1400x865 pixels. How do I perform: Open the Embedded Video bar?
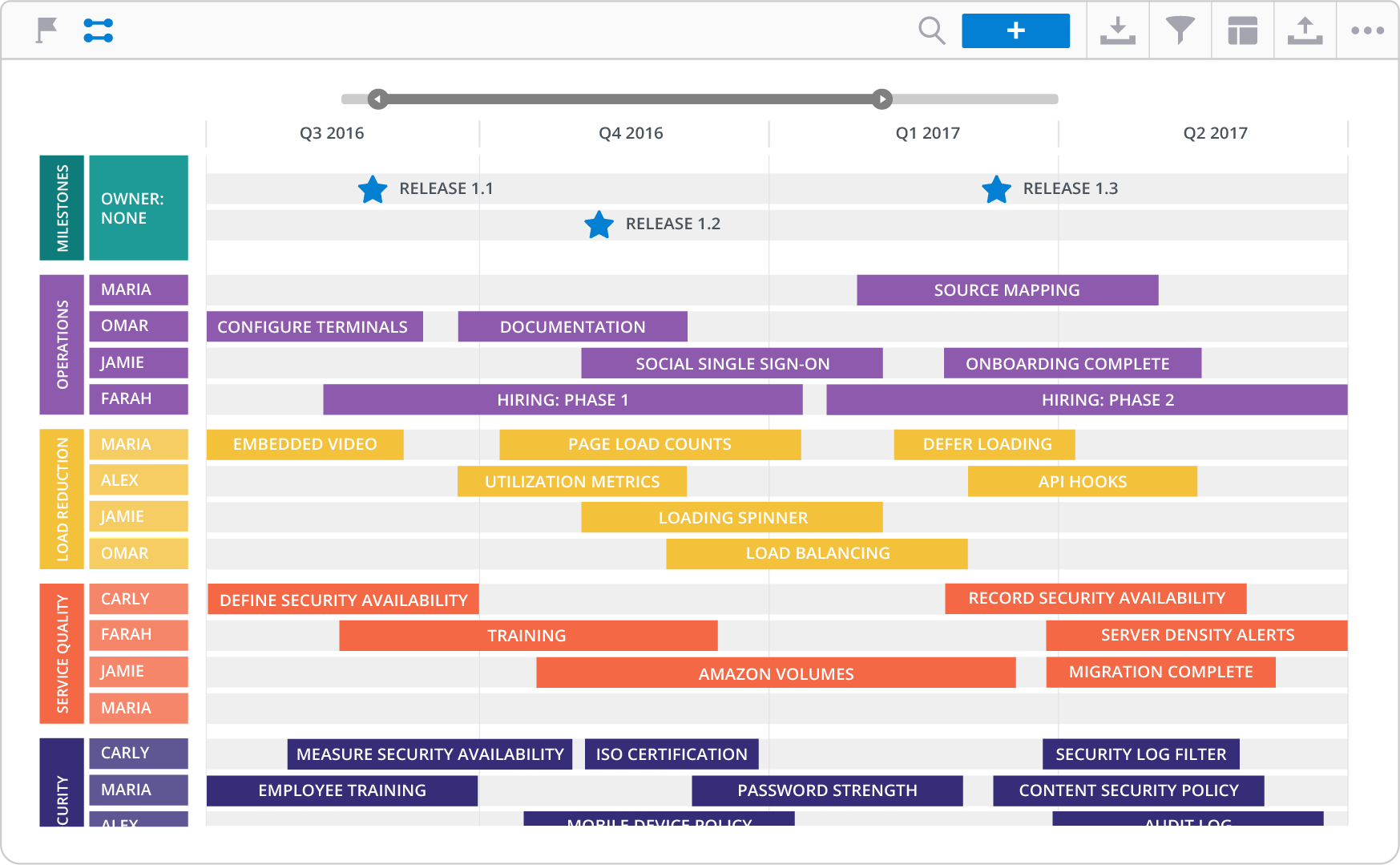click(305, 444)
